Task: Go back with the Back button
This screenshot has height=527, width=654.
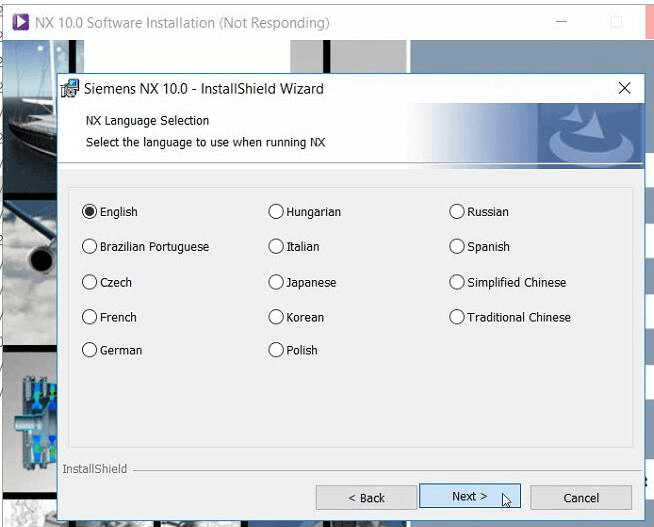Action: tap(366, 498)
